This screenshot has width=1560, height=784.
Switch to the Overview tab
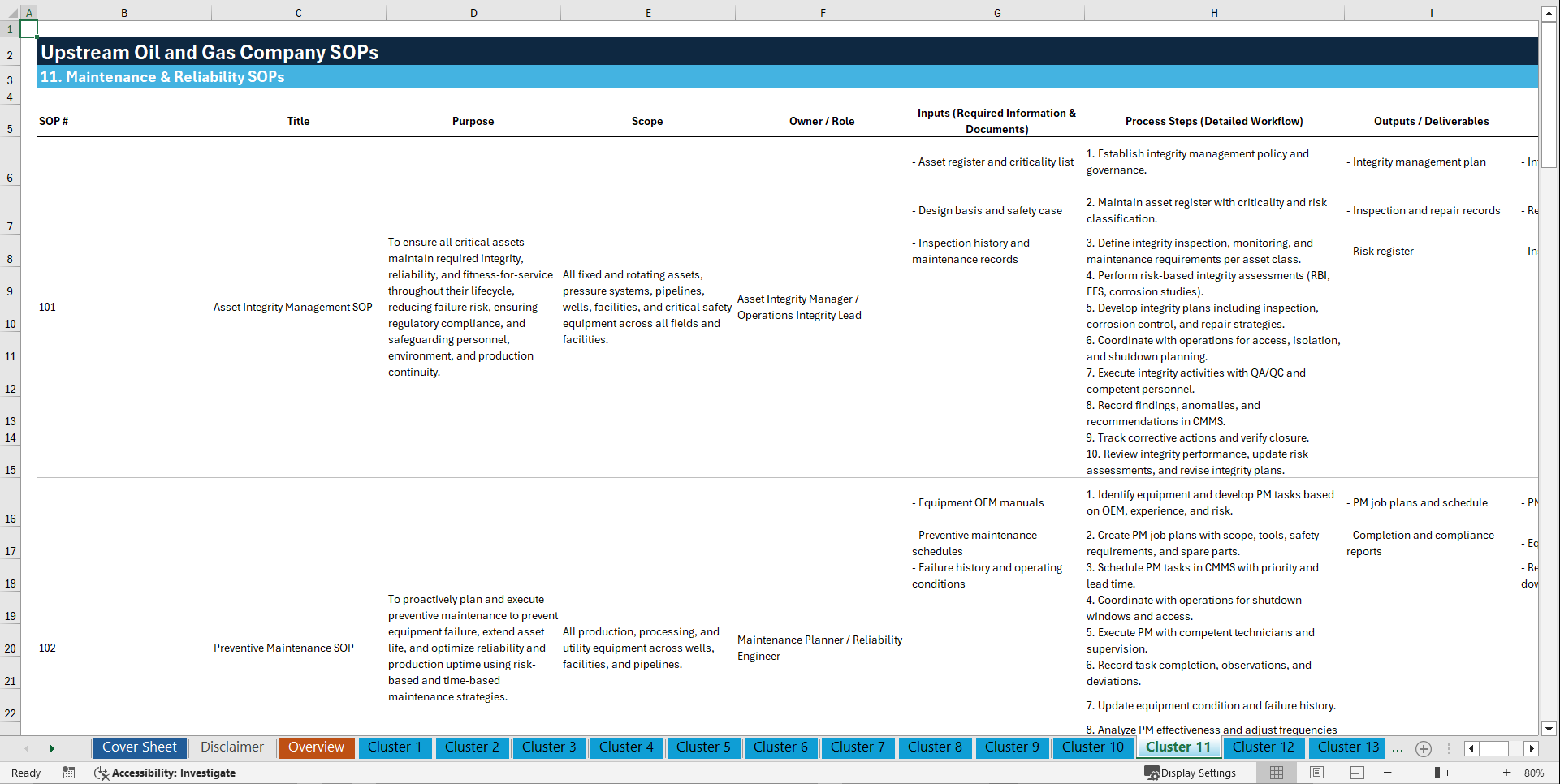316,747
